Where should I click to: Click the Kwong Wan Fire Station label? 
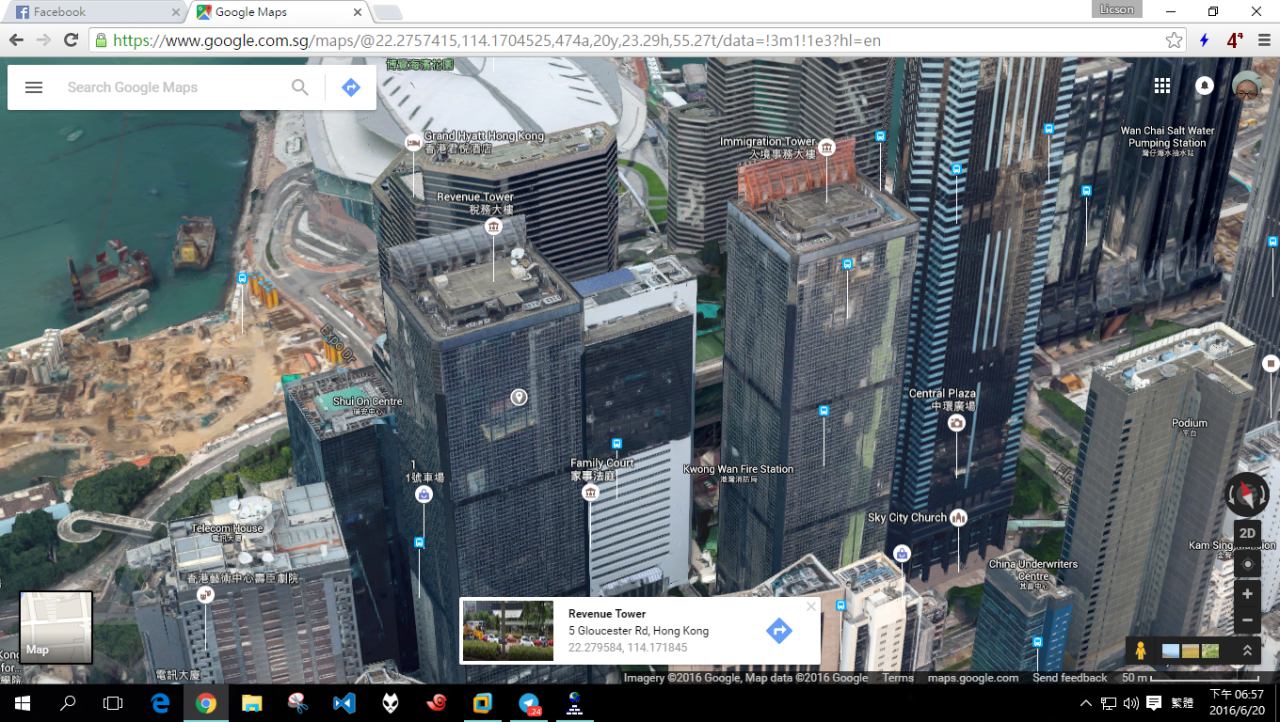[x=738, y=469]
